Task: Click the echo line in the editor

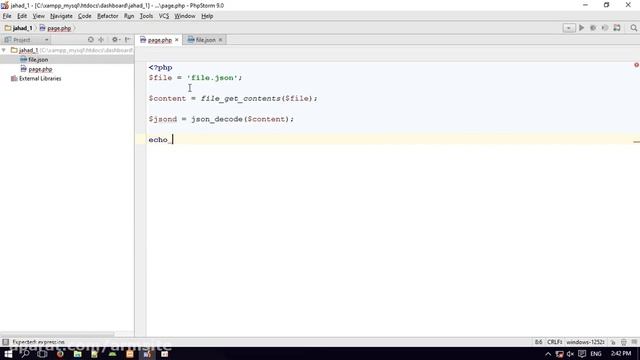Action: (x=158, y=140)
